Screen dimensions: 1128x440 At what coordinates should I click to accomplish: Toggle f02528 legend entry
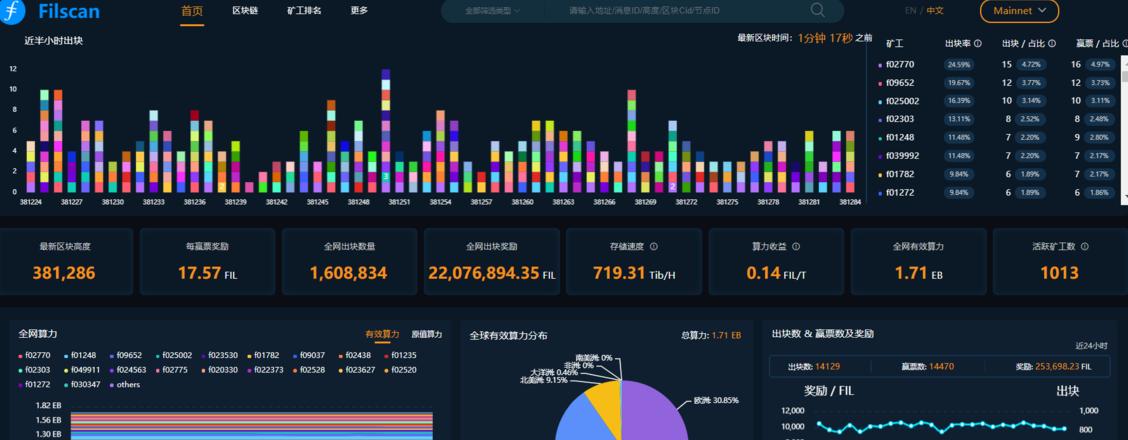309,370
